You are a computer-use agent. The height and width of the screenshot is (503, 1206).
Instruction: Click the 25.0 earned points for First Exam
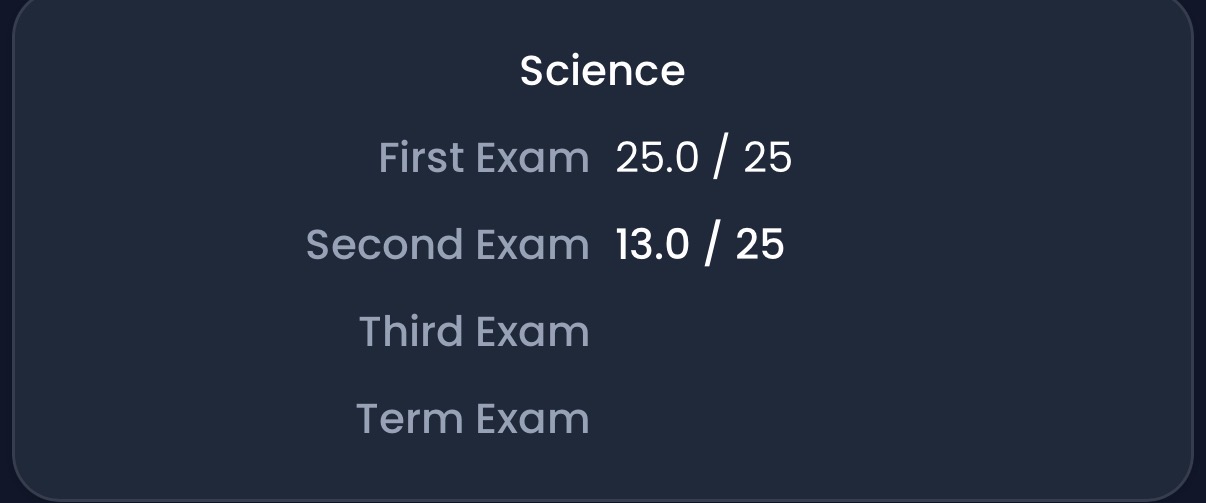pos(656,158)
